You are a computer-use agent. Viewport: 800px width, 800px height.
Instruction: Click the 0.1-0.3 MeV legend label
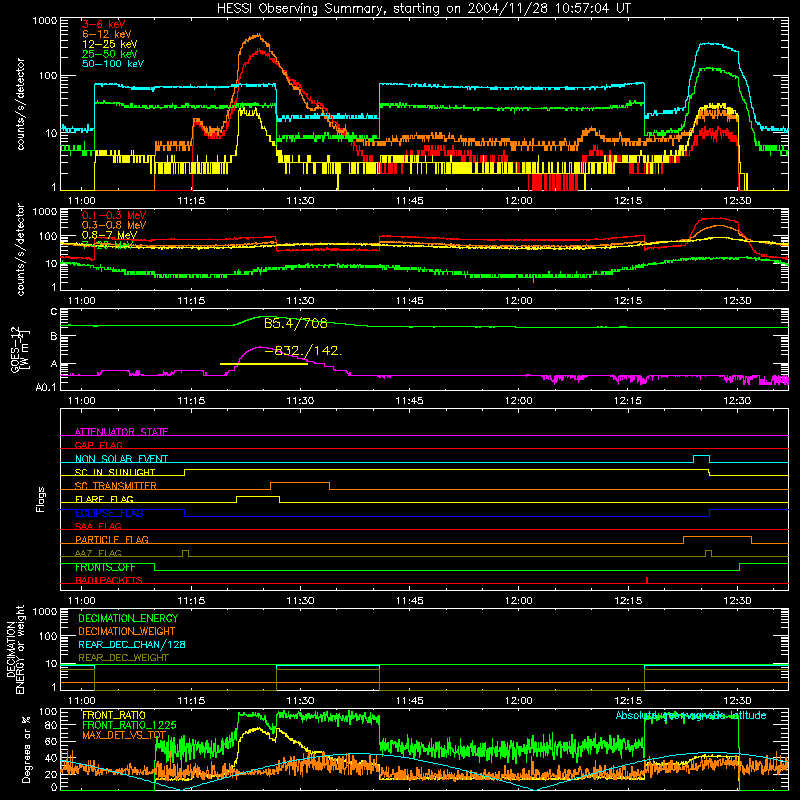point(114,215)
